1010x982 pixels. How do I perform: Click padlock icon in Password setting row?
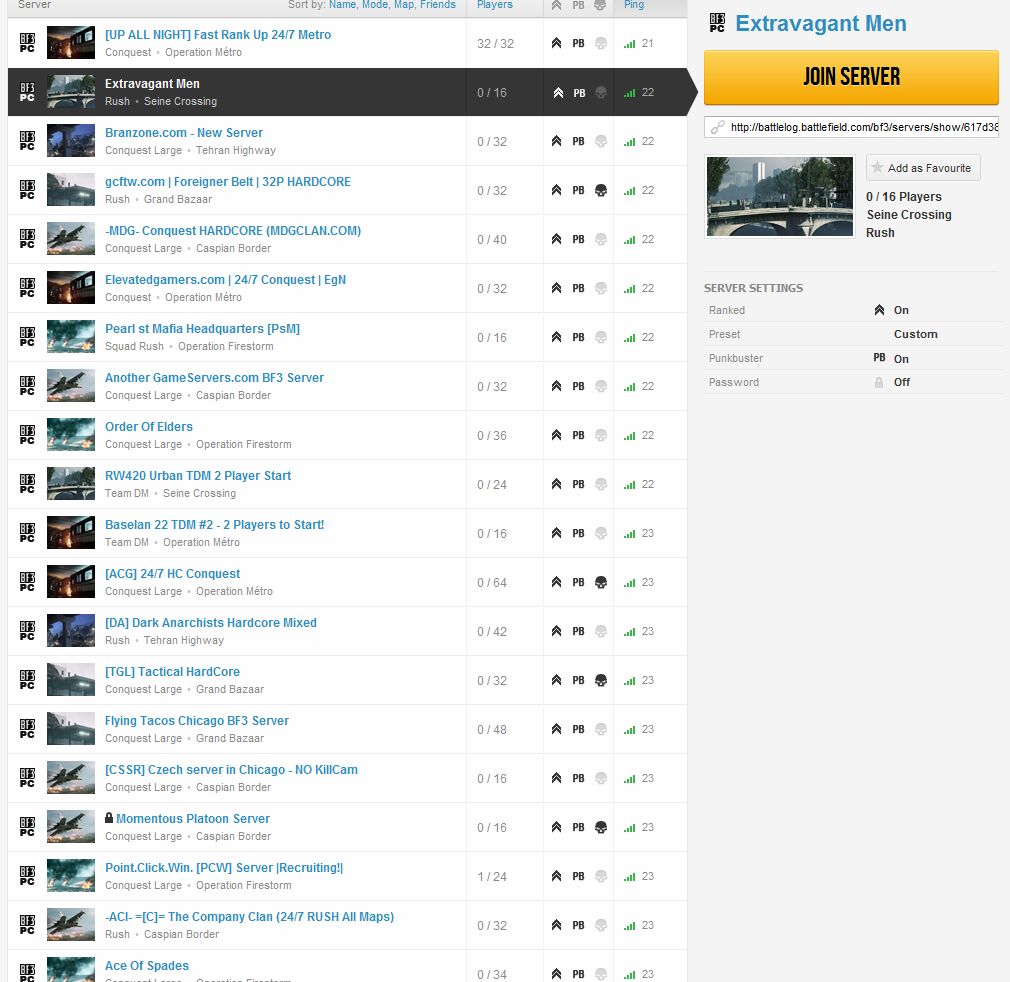879,382
